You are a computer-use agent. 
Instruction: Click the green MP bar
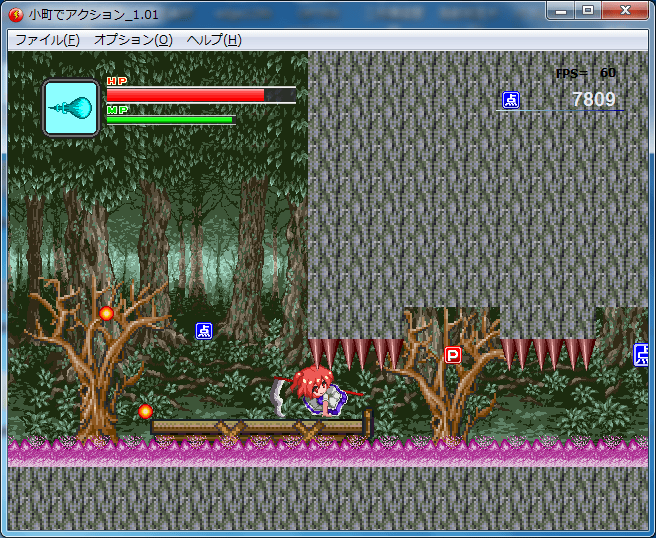click(x=171, y=120)
